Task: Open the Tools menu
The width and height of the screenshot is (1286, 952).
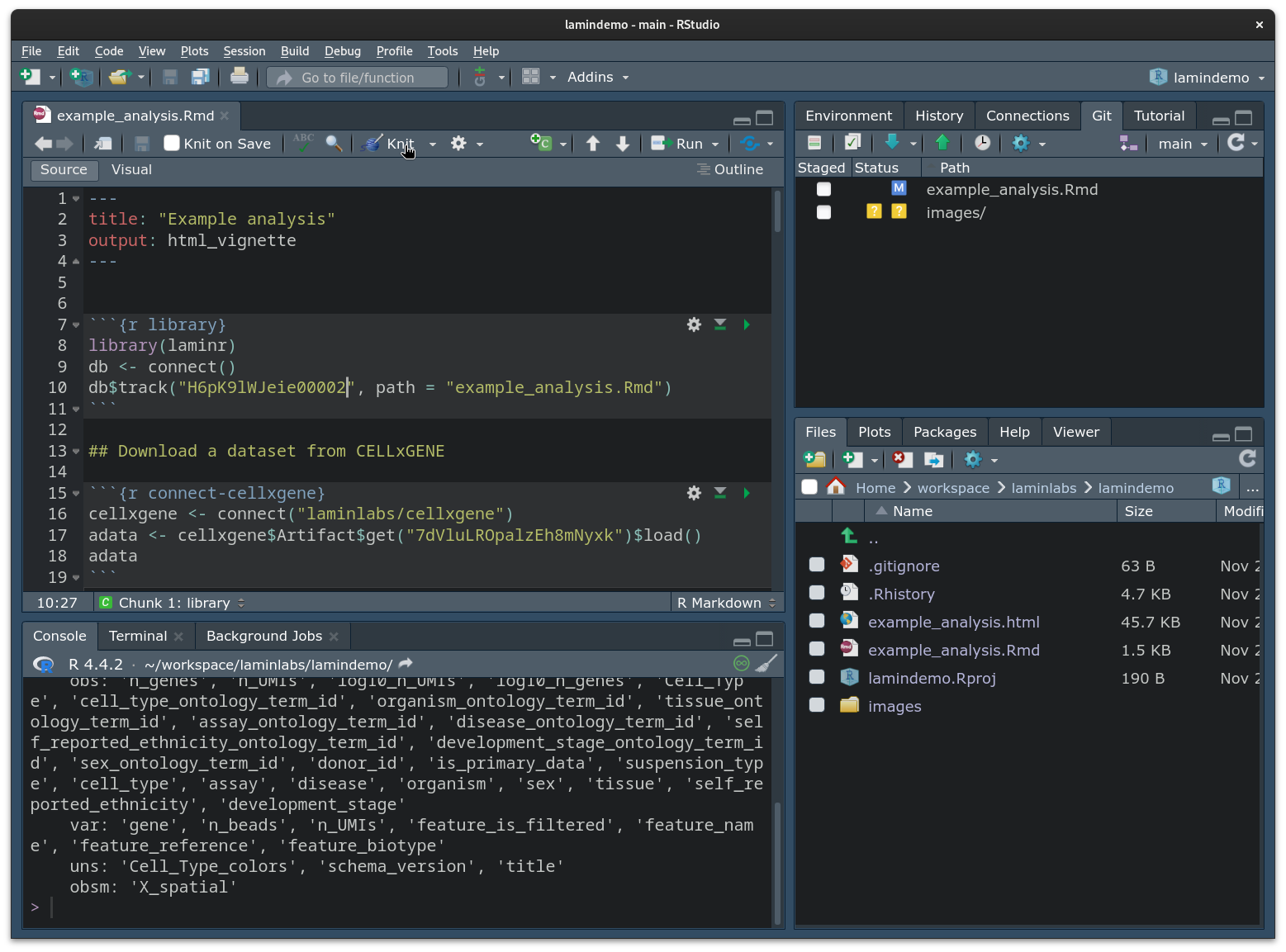Action: click(x=442, y=51)
